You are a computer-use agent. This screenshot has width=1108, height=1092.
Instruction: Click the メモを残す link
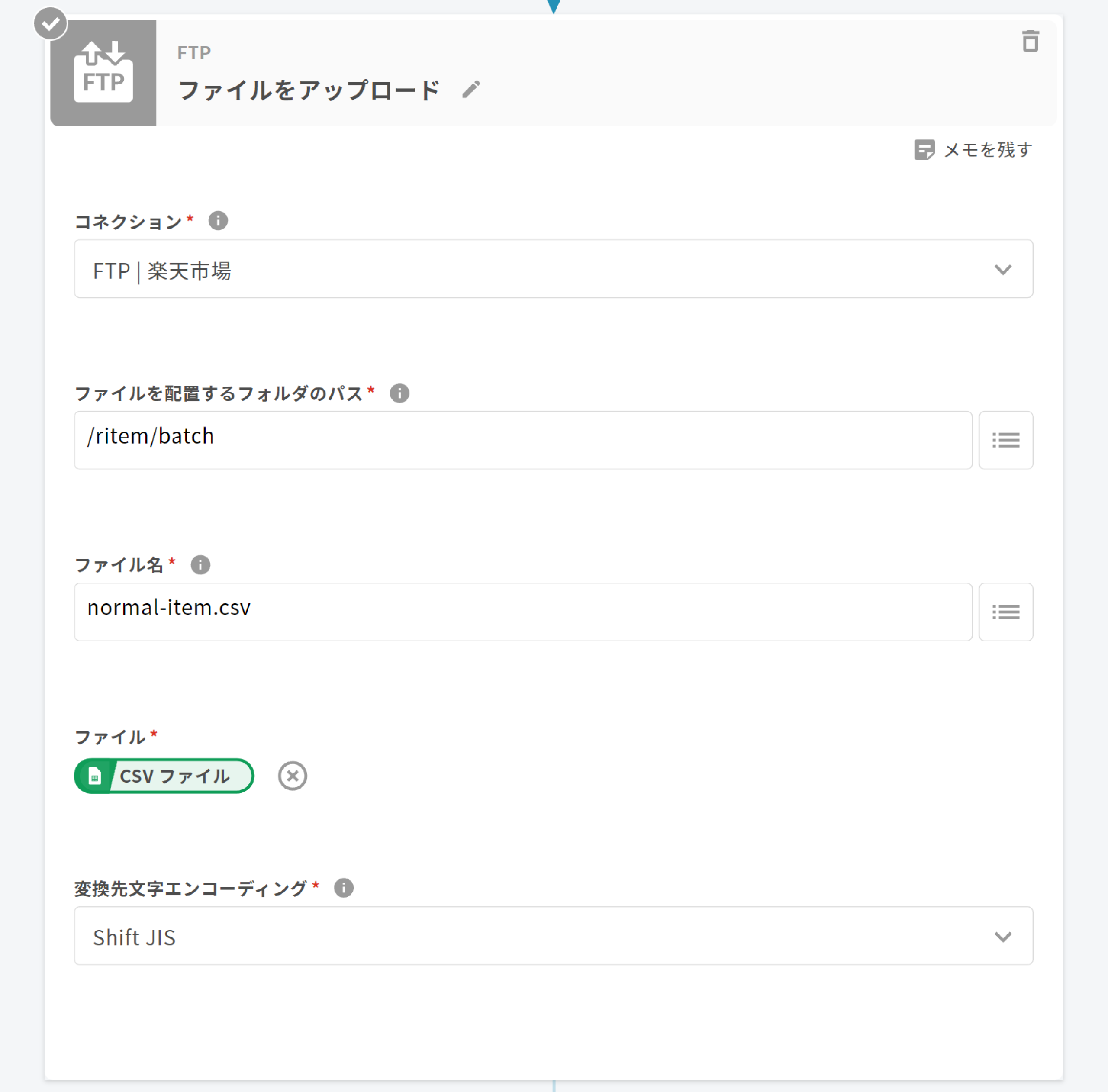(988, 150)
